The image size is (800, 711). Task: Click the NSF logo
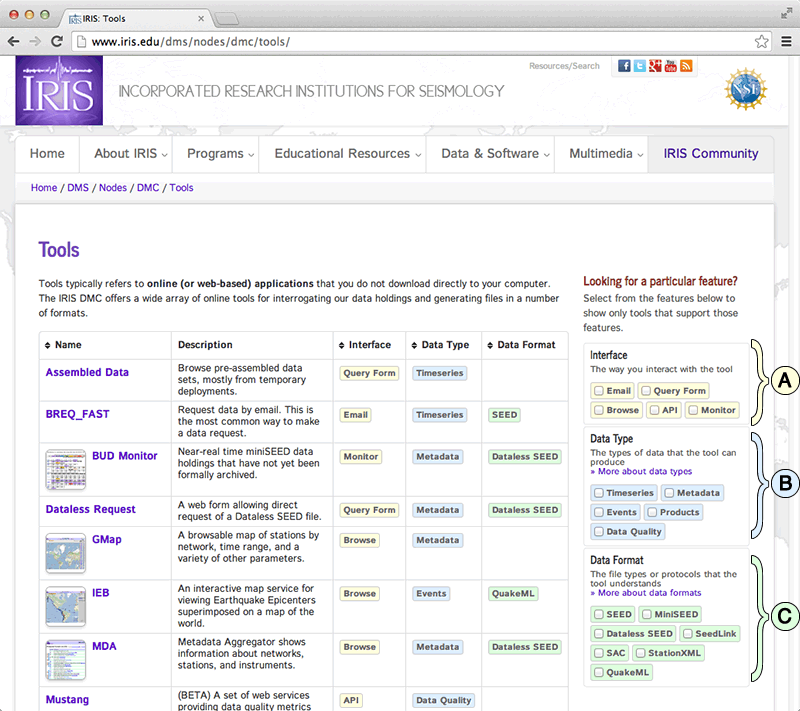(x=745, y=89)
